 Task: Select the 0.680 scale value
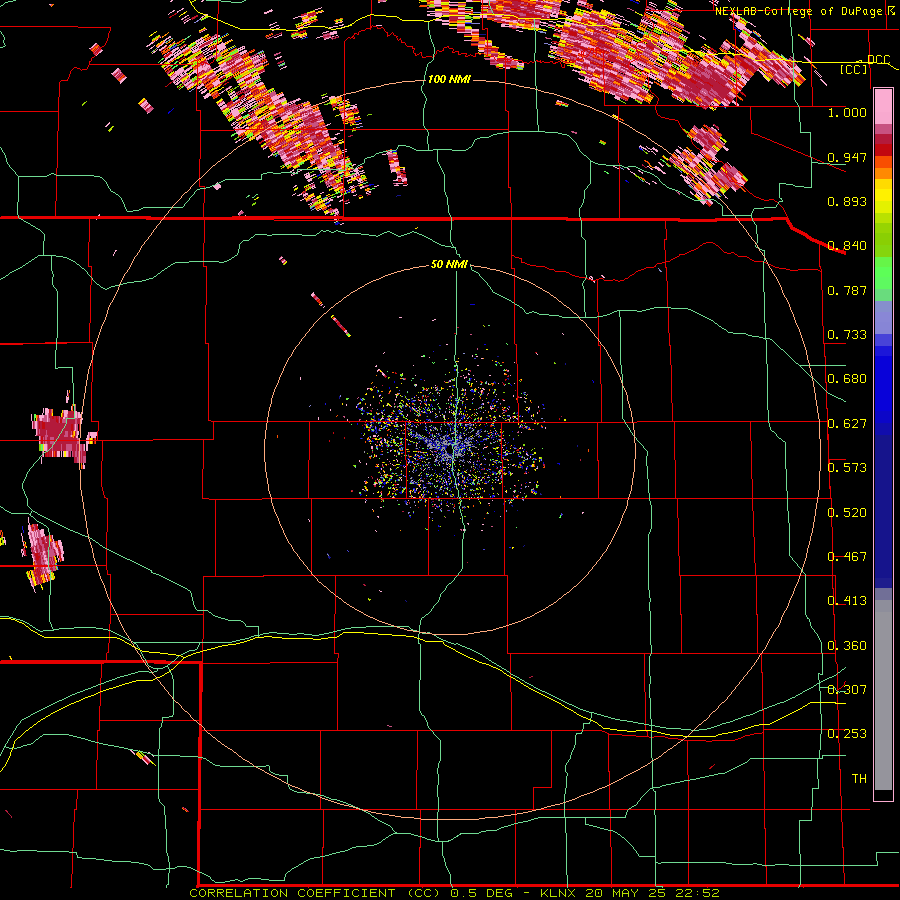pos(847,379)
